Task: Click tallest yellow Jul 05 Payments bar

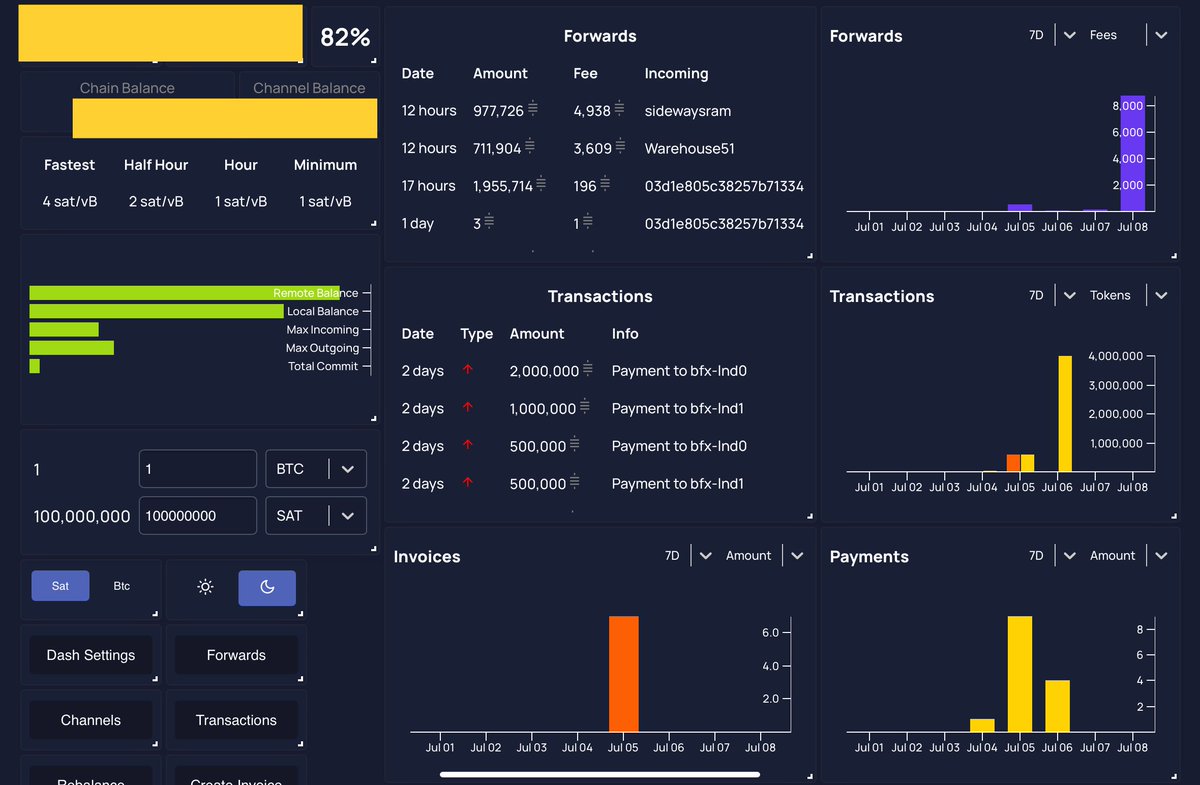Action: 1020,674
